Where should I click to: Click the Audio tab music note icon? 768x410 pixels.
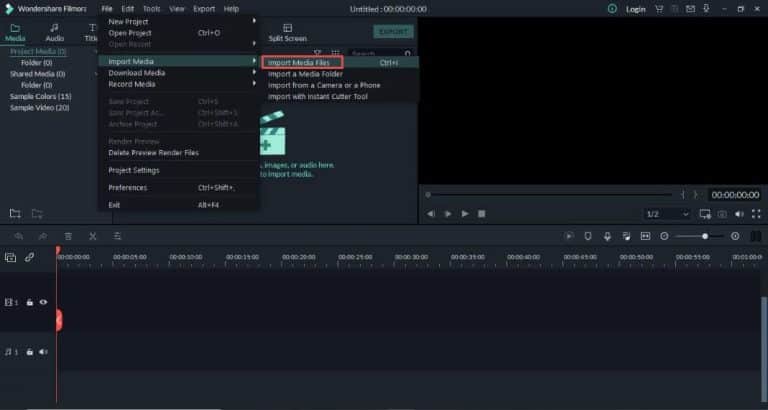(55, 32)
